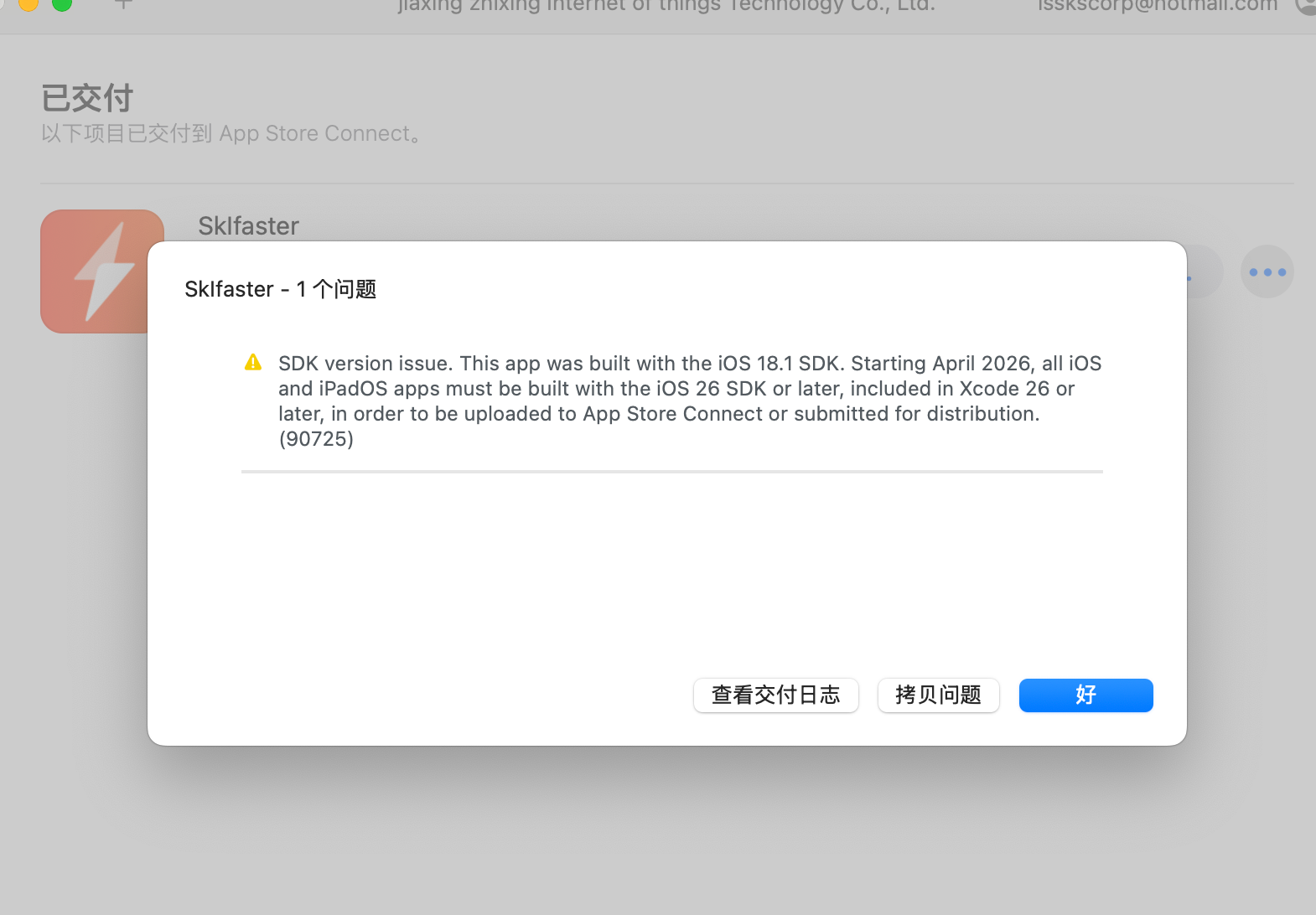Click the error code (90725) text
Image resolution: width=1316 pixels, height=915 pixels.
pyautogui.click(x=316, y=439)
